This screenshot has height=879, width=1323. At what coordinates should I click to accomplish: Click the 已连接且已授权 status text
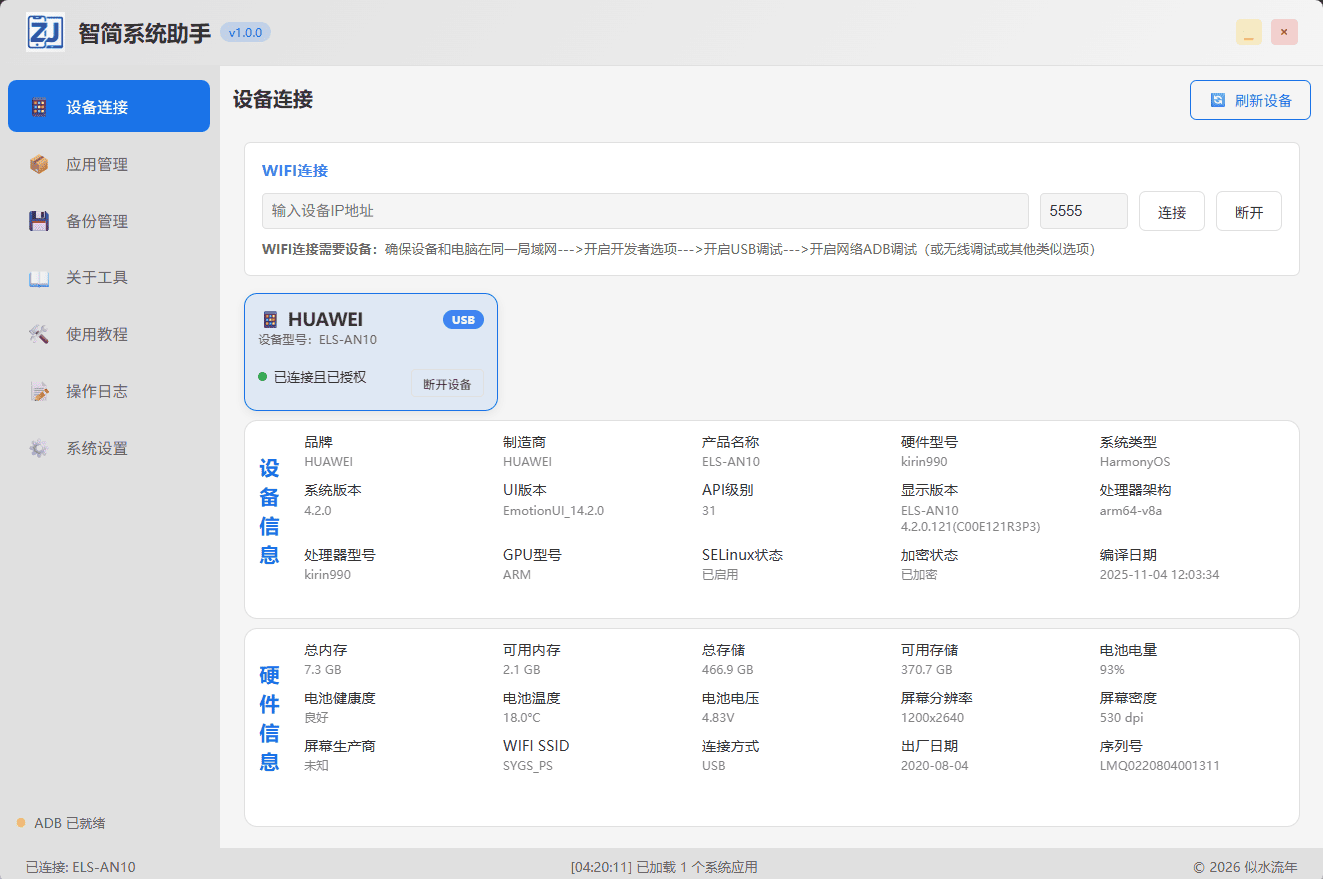pos(320,377)
